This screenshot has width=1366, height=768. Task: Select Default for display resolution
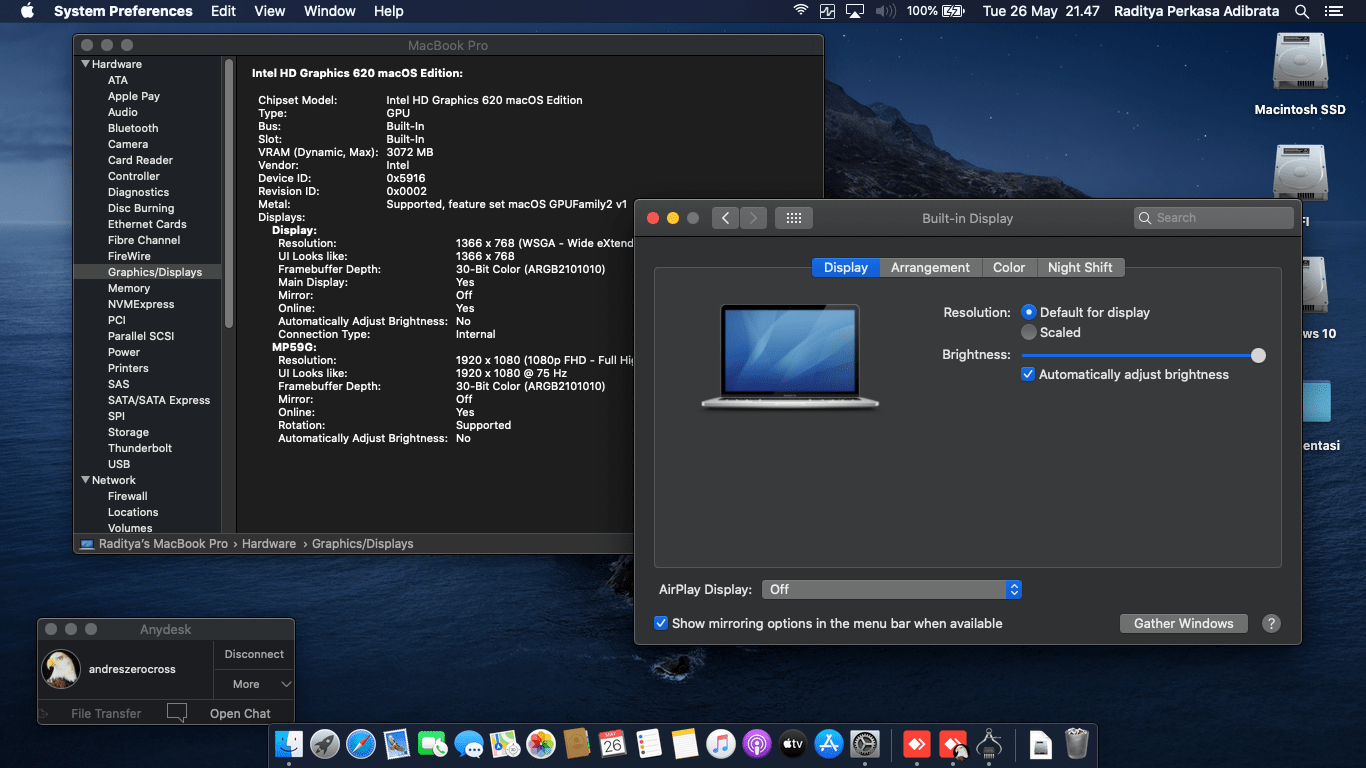(1029, 312)
